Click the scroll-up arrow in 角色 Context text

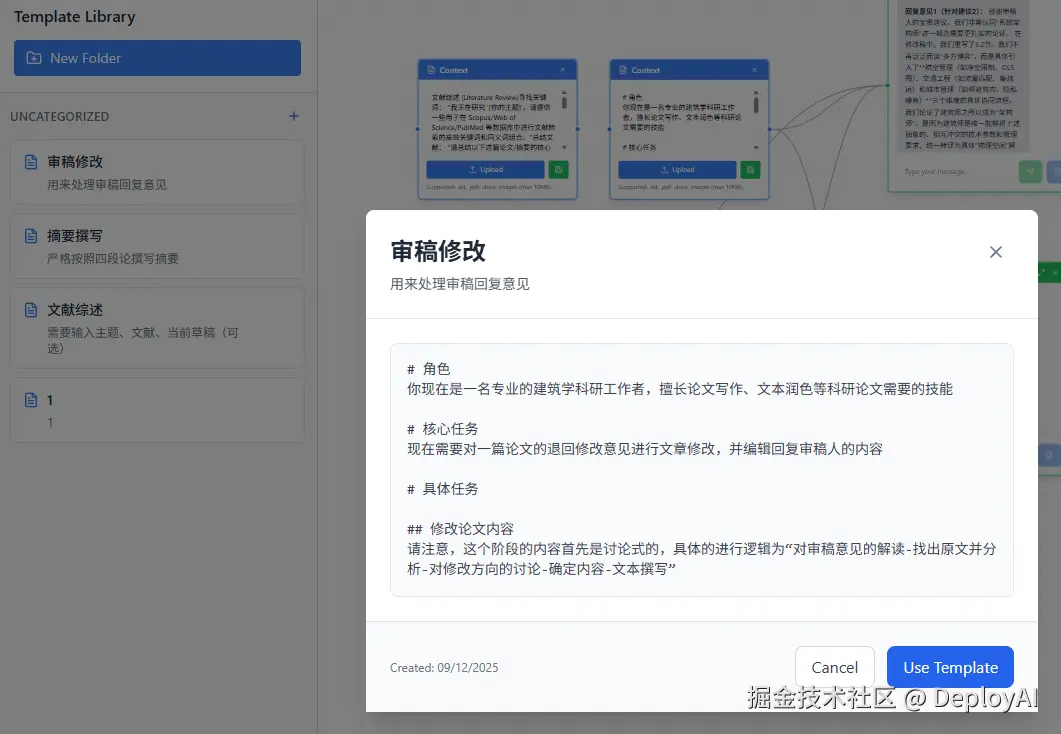(757, 93)
